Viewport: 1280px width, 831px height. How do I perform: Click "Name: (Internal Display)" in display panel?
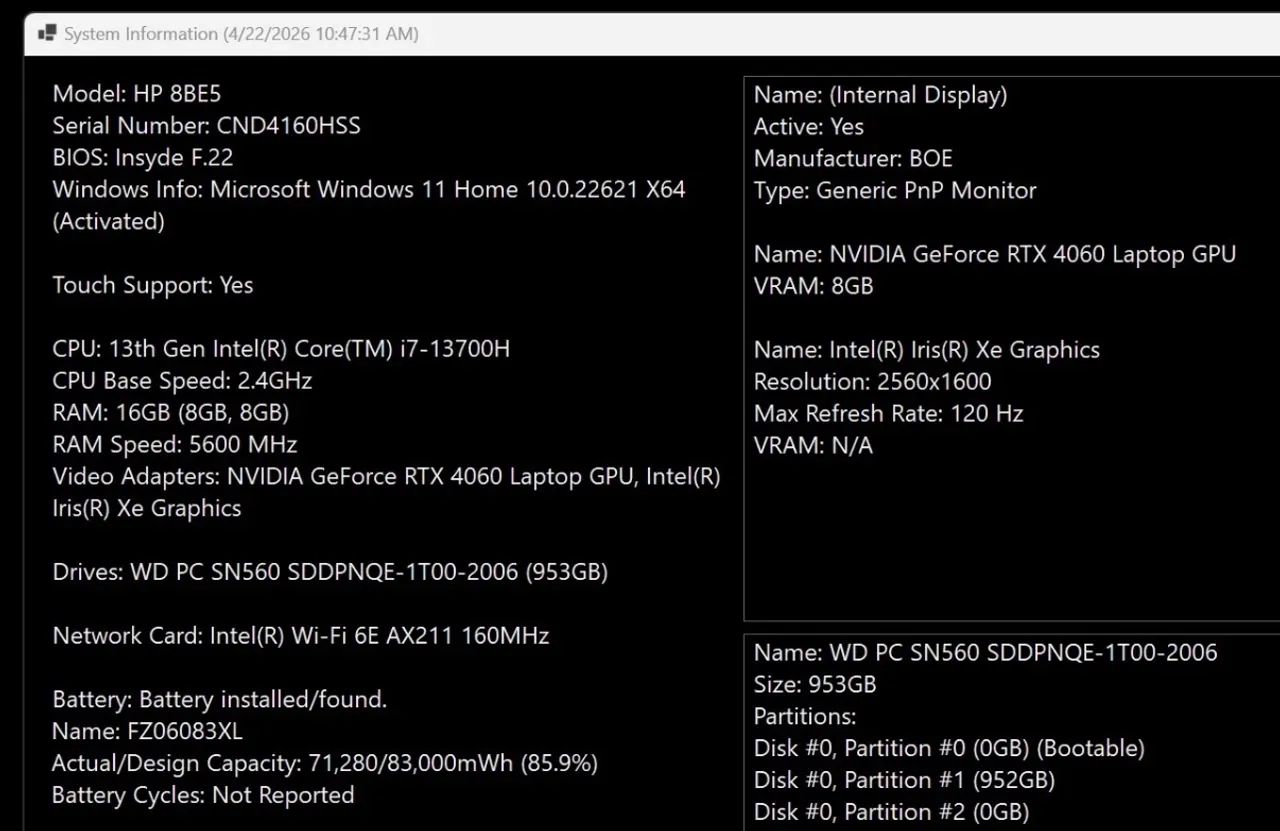pyautogui.click(x=880, y=96)
